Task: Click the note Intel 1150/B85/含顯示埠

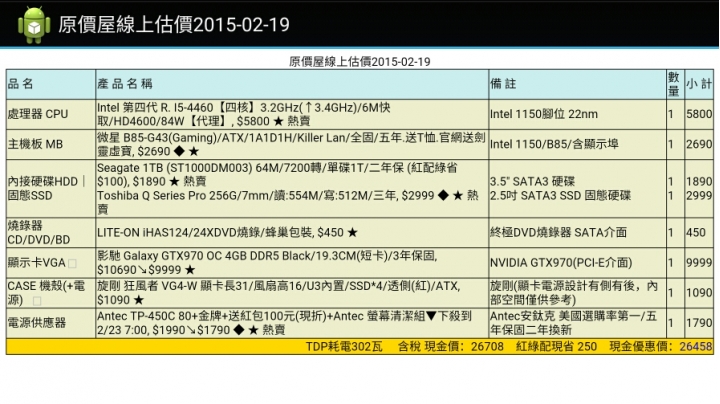Action: click(x=554, y=144)
